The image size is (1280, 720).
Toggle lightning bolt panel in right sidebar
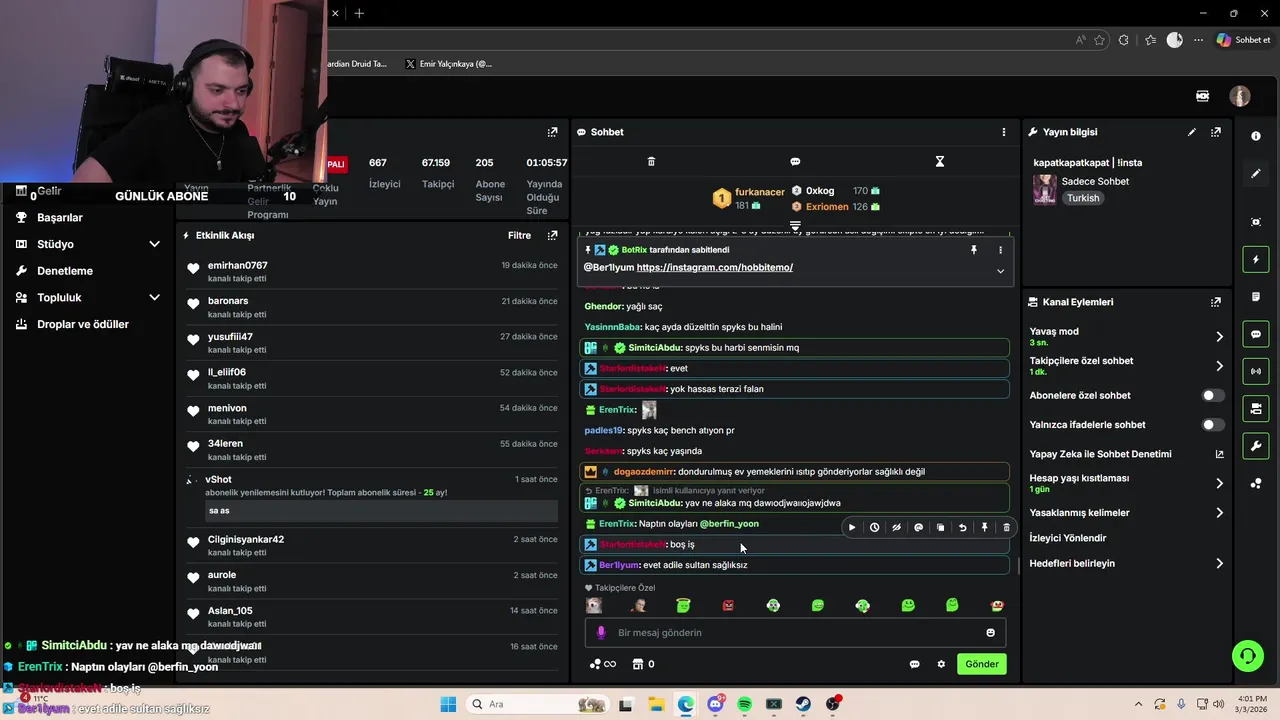coord(1256,260)
